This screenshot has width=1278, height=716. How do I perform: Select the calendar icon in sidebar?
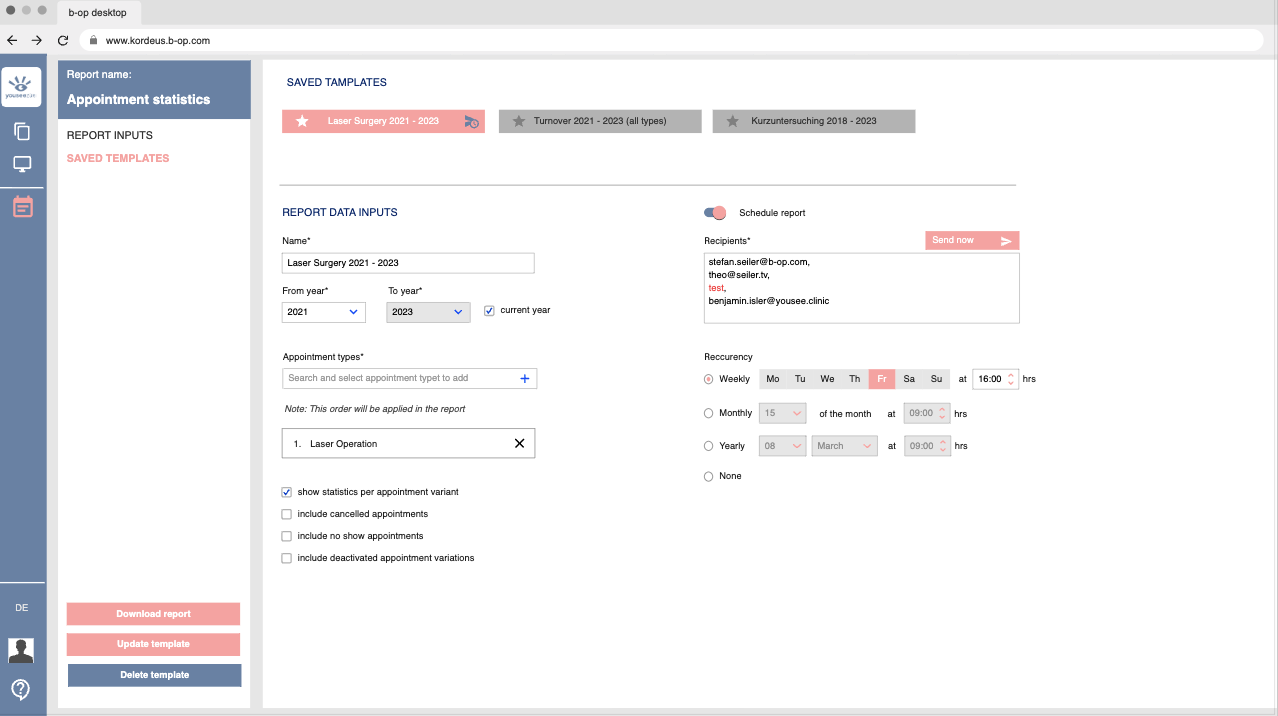(x=22, y=207)
